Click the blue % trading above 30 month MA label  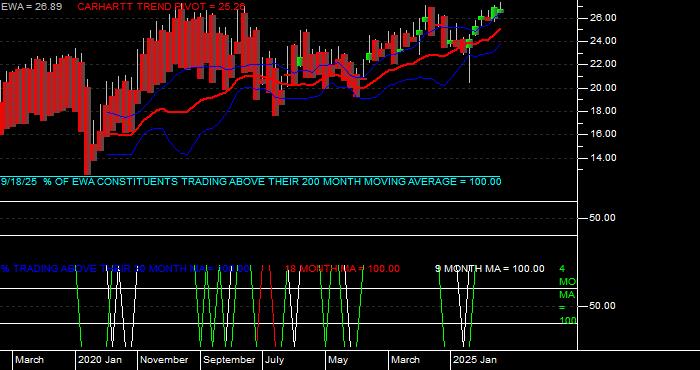pyautogui.click(x=125, y=269)
